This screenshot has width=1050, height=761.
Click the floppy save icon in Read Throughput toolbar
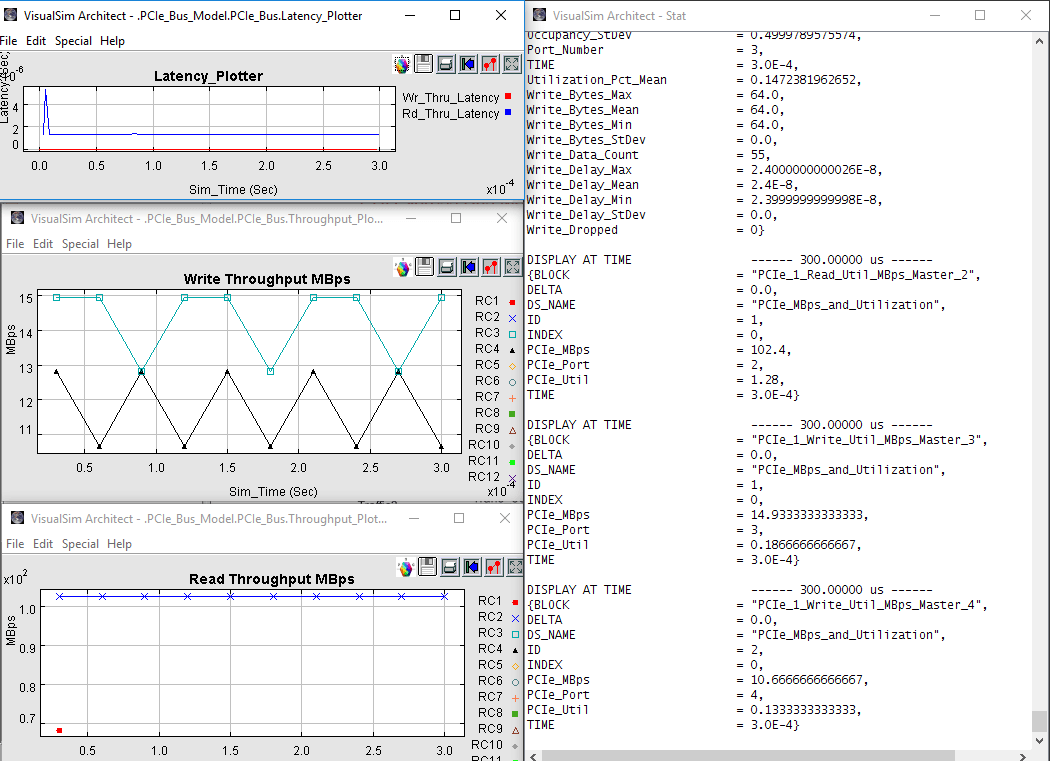(x=428, y=567)
